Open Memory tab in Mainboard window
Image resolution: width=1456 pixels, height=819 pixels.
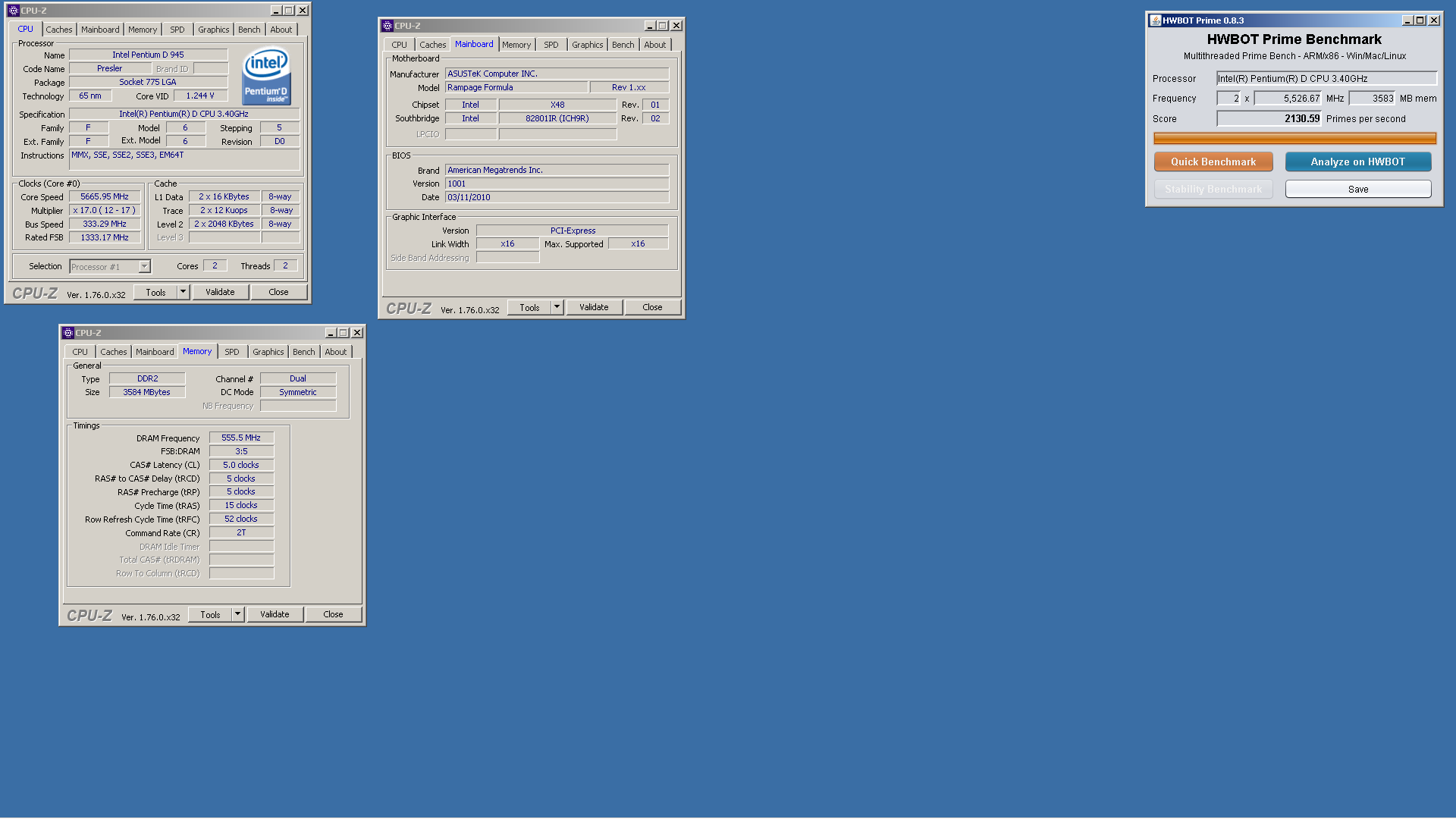pos(516,45)
